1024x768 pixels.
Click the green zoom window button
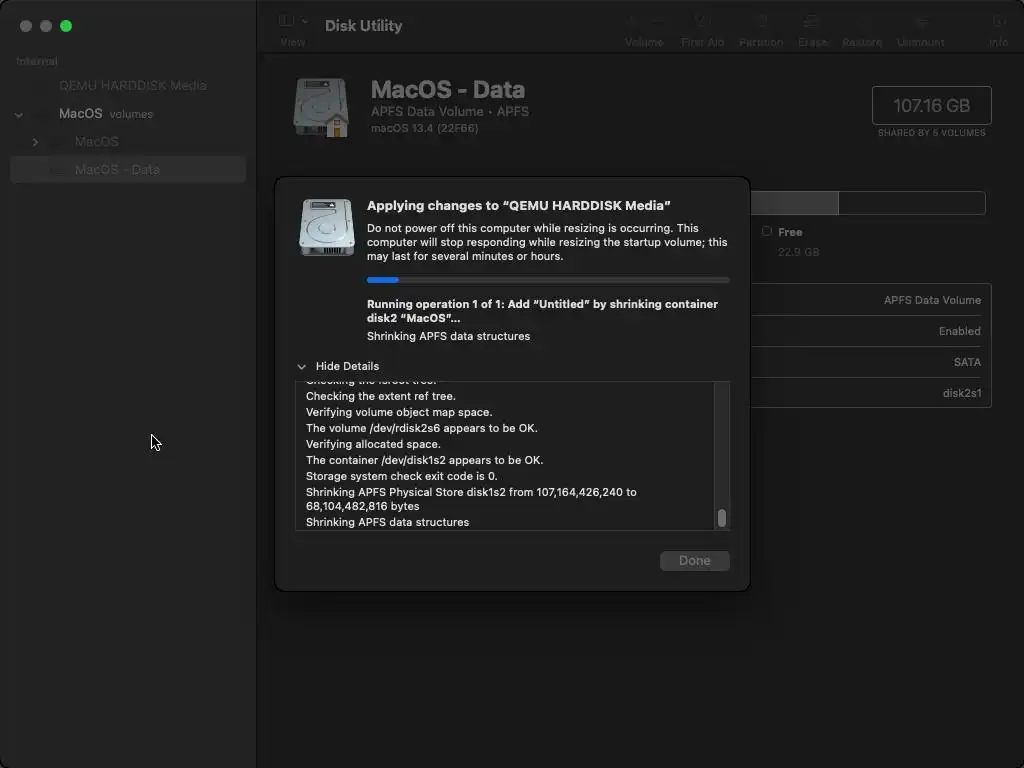pos(66,26)
